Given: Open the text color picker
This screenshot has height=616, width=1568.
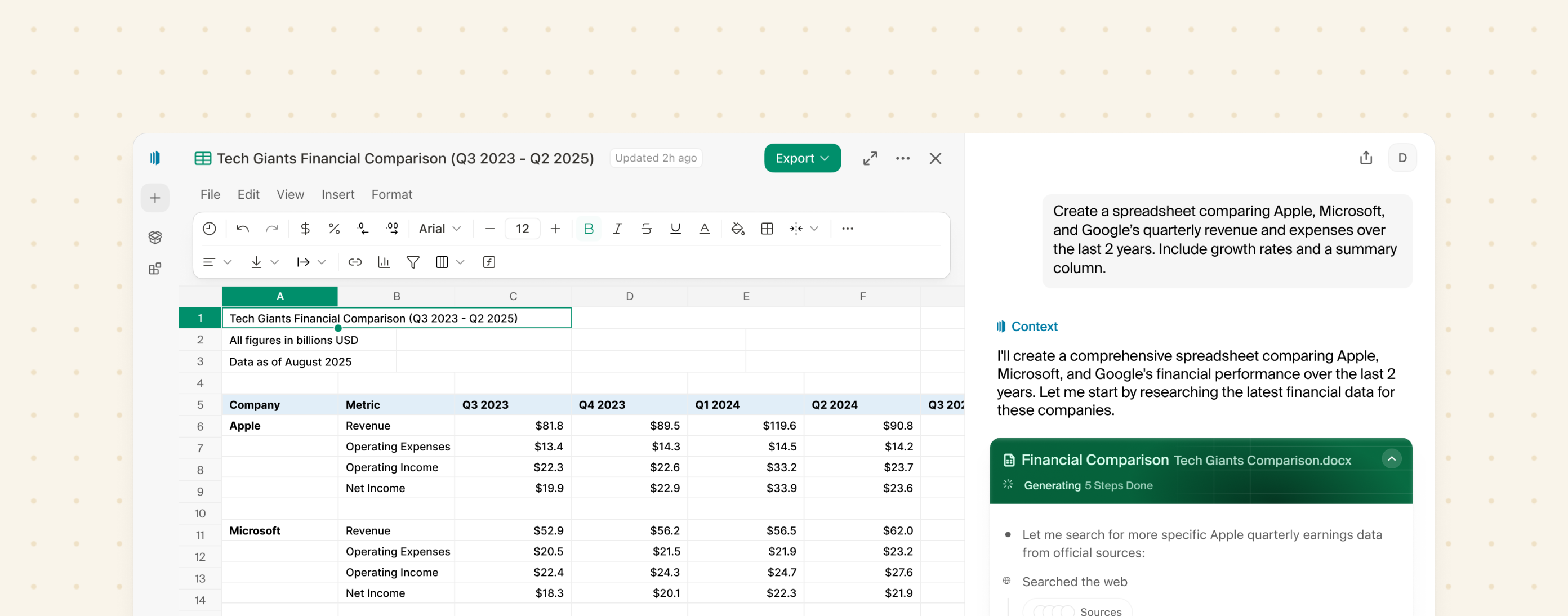Looking at the screenshot, I should tap(704, 229).
